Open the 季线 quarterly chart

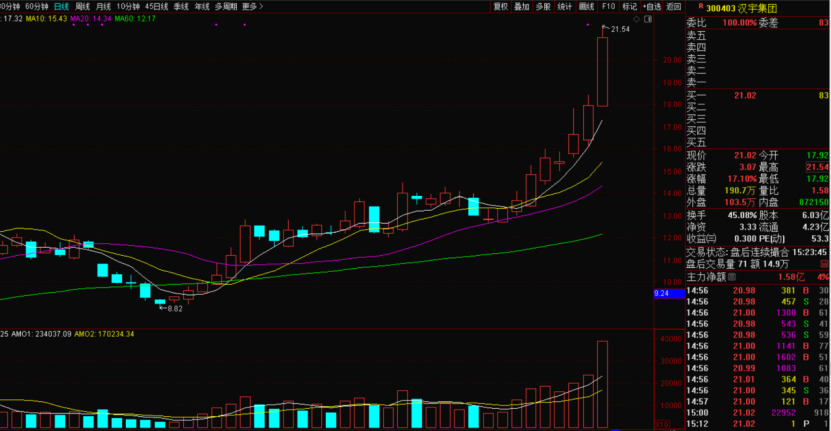point(181,6)
